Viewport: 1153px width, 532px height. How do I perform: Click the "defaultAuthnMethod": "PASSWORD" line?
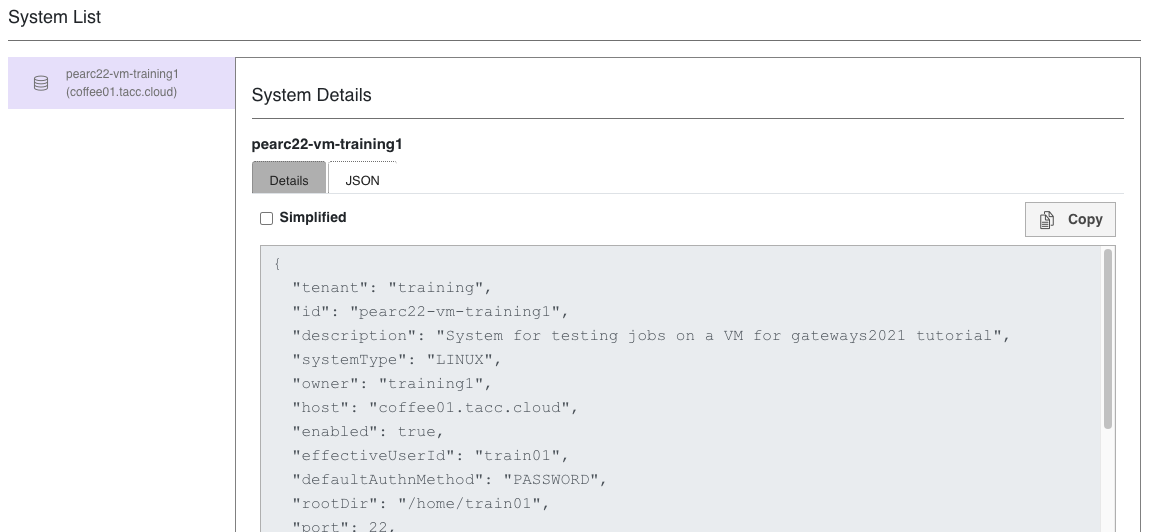click(450, 480)
